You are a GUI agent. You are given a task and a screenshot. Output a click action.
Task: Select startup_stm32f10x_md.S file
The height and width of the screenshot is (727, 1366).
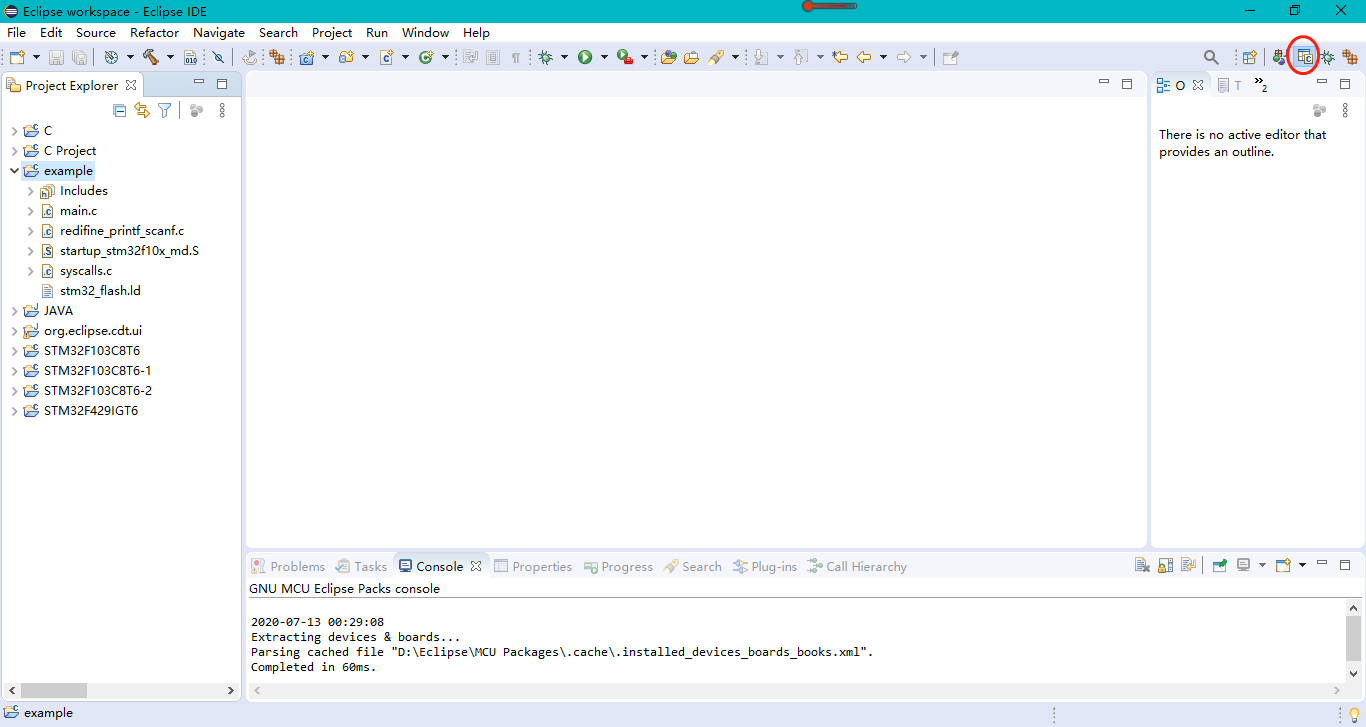[x=129, y=251]
